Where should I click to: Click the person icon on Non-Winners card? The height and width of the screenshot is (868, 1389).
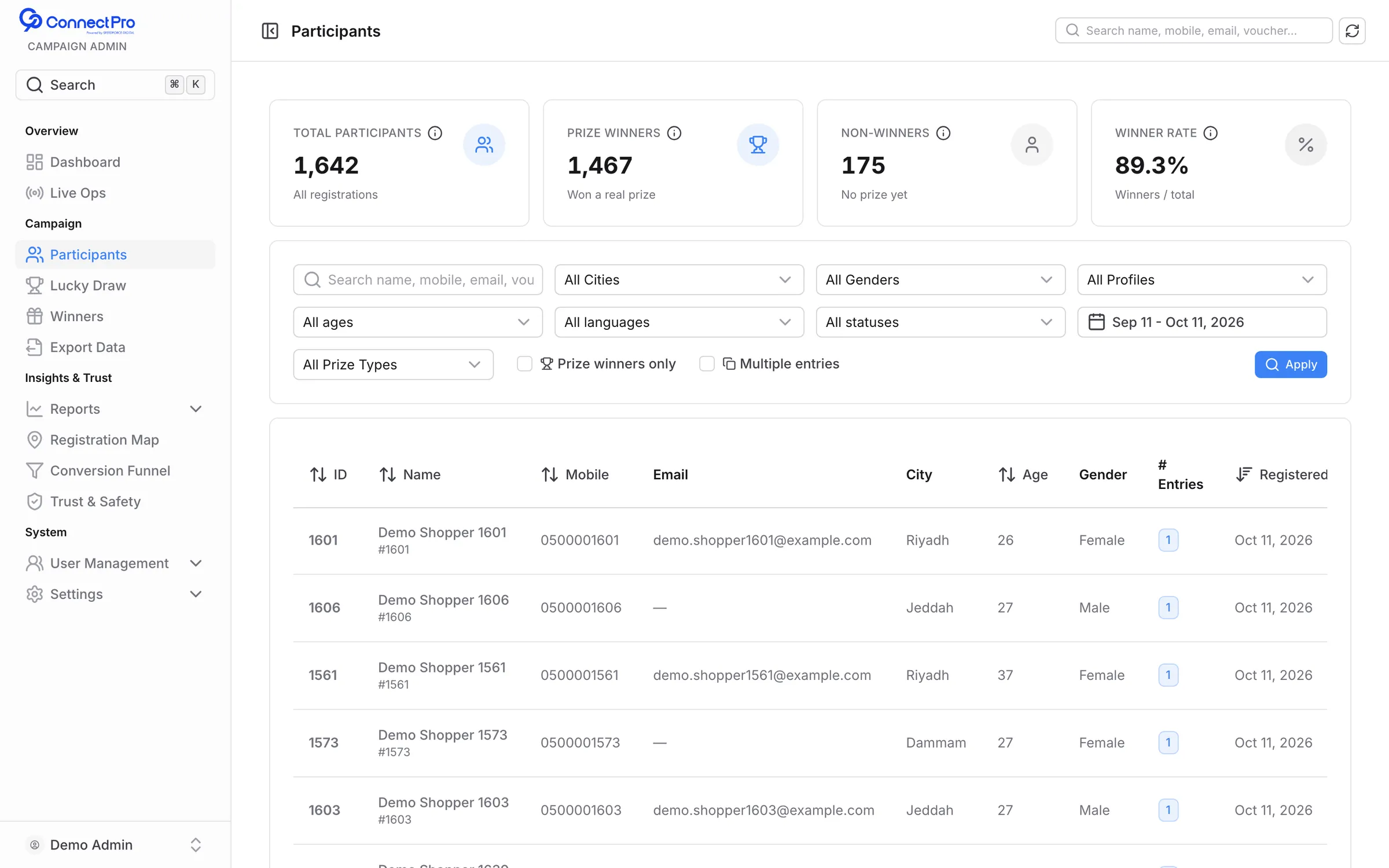(1031, 145)
